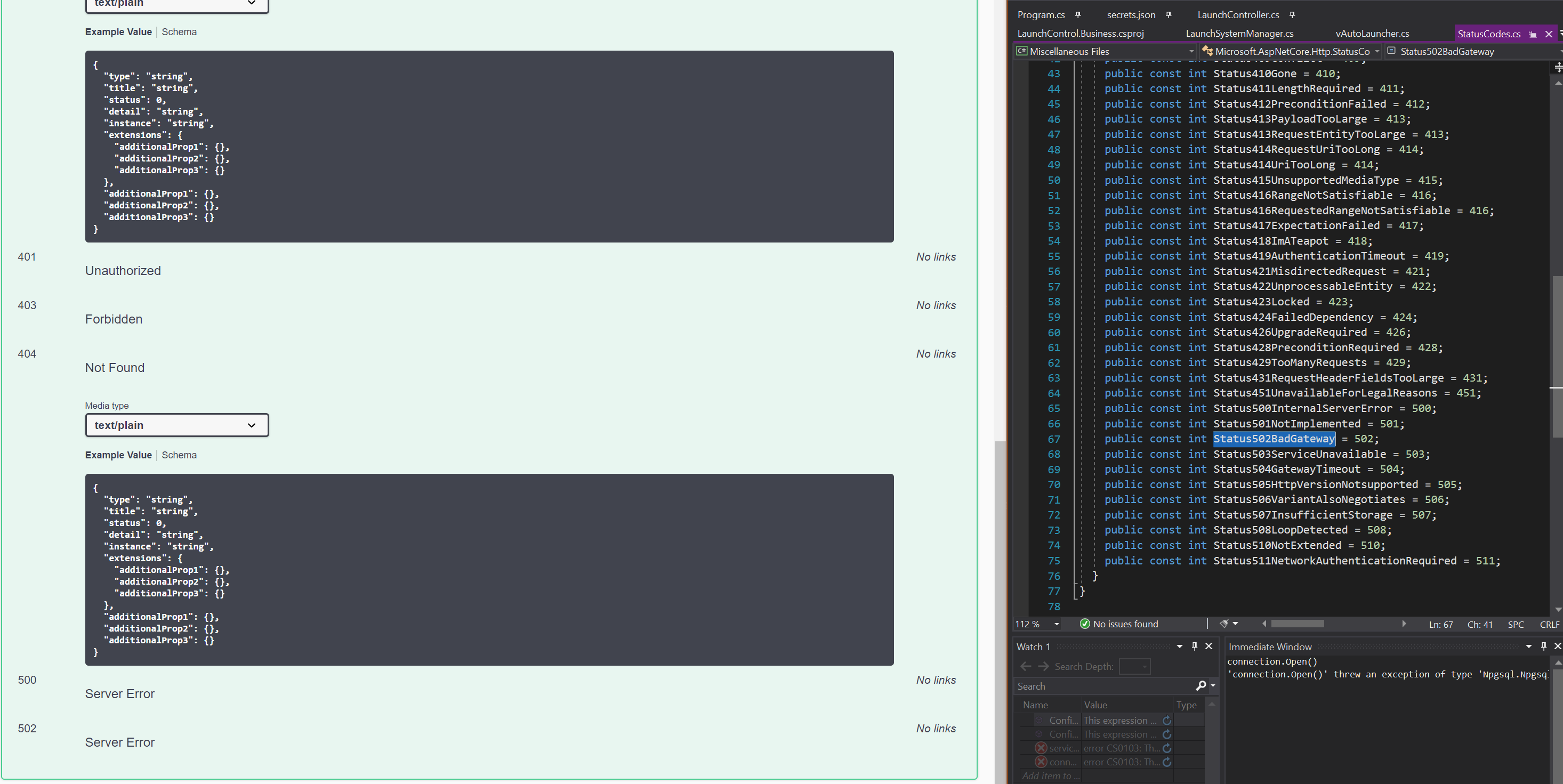Click the Watch 1 search magnifier icon
The height and width of the screenshot is (784, 1563).
(1200, 686)
